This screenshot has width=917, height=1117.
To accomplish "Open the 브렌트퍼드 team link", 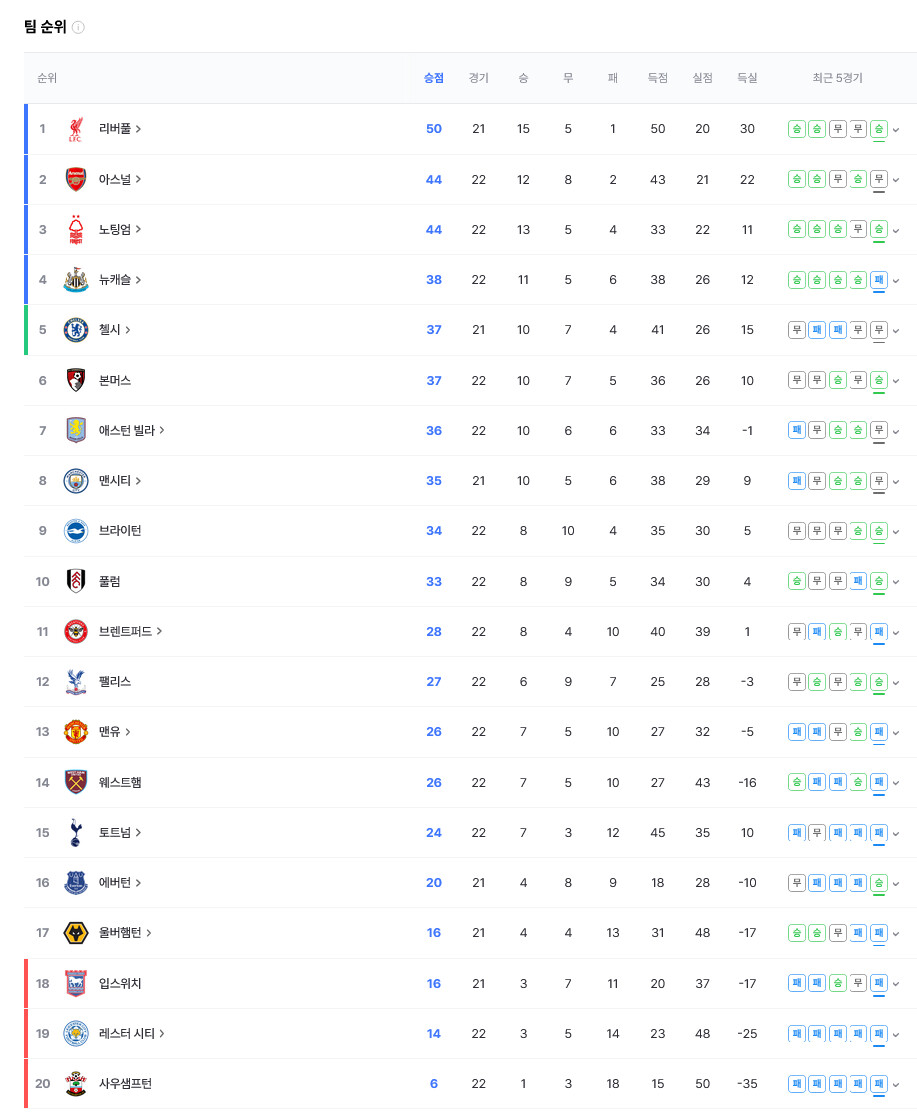I will tap(130, 631).
